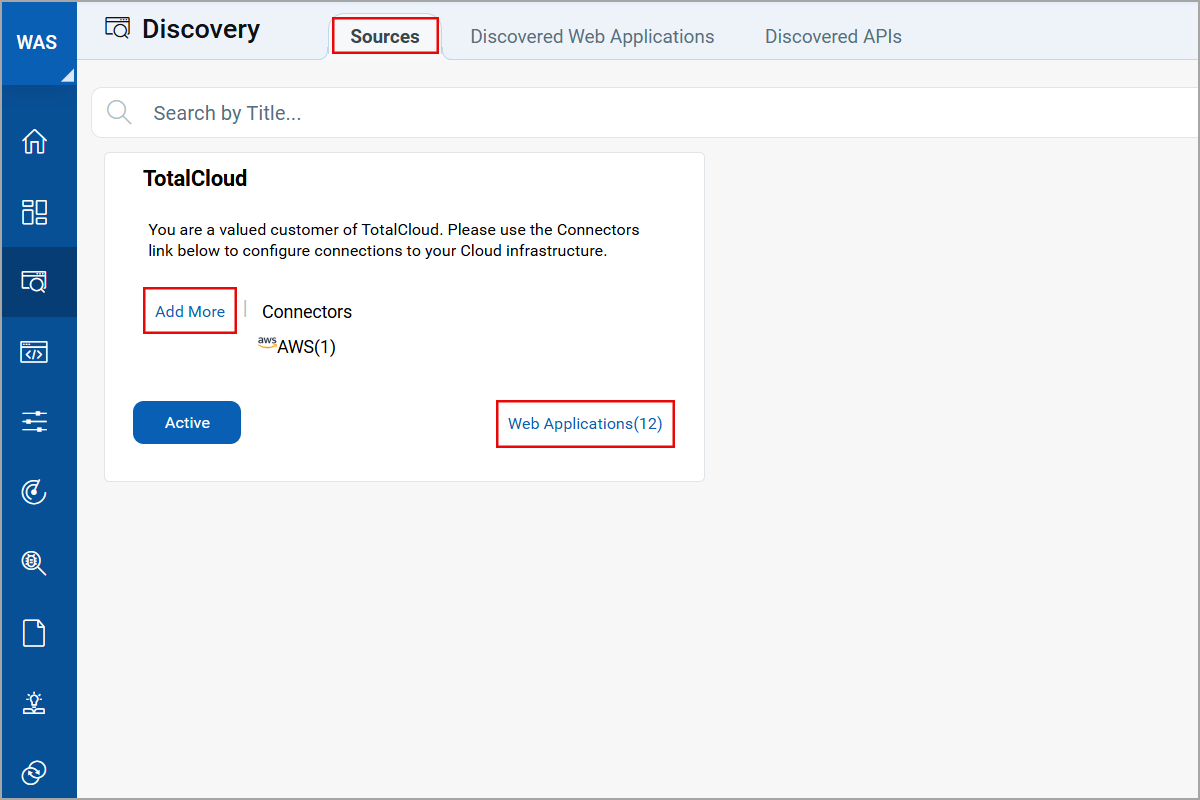1200x800 pixels.
Task: Open the Dashboard sidebar icon
Action: coord(35,212)
